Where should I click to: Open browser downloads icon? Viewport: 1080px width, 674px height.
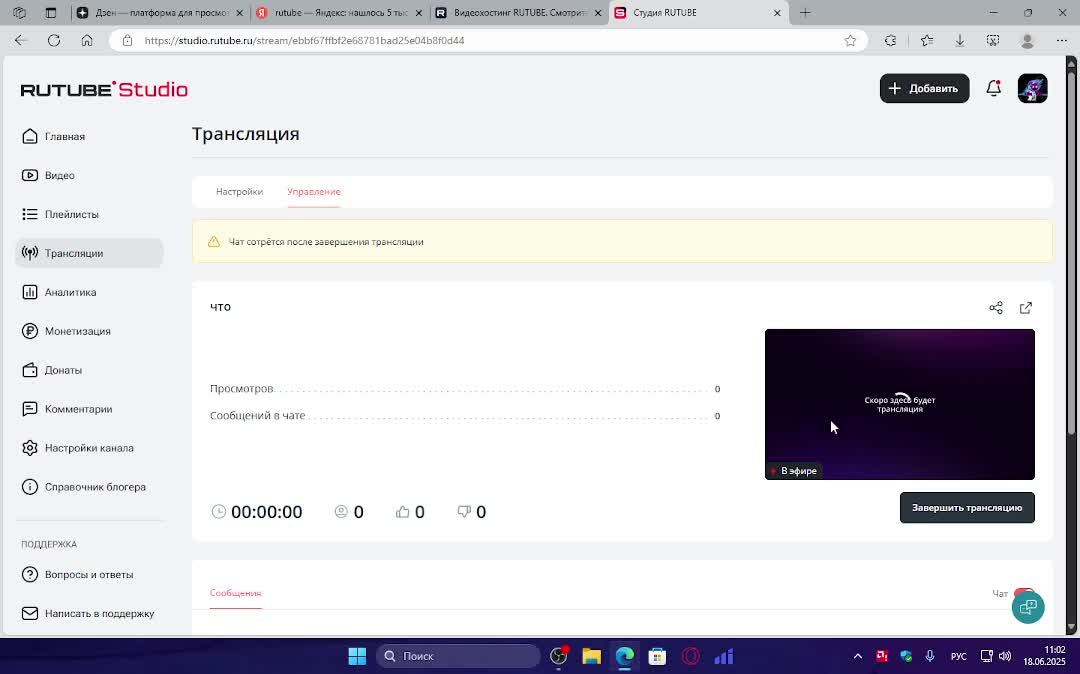pos(959,41)
